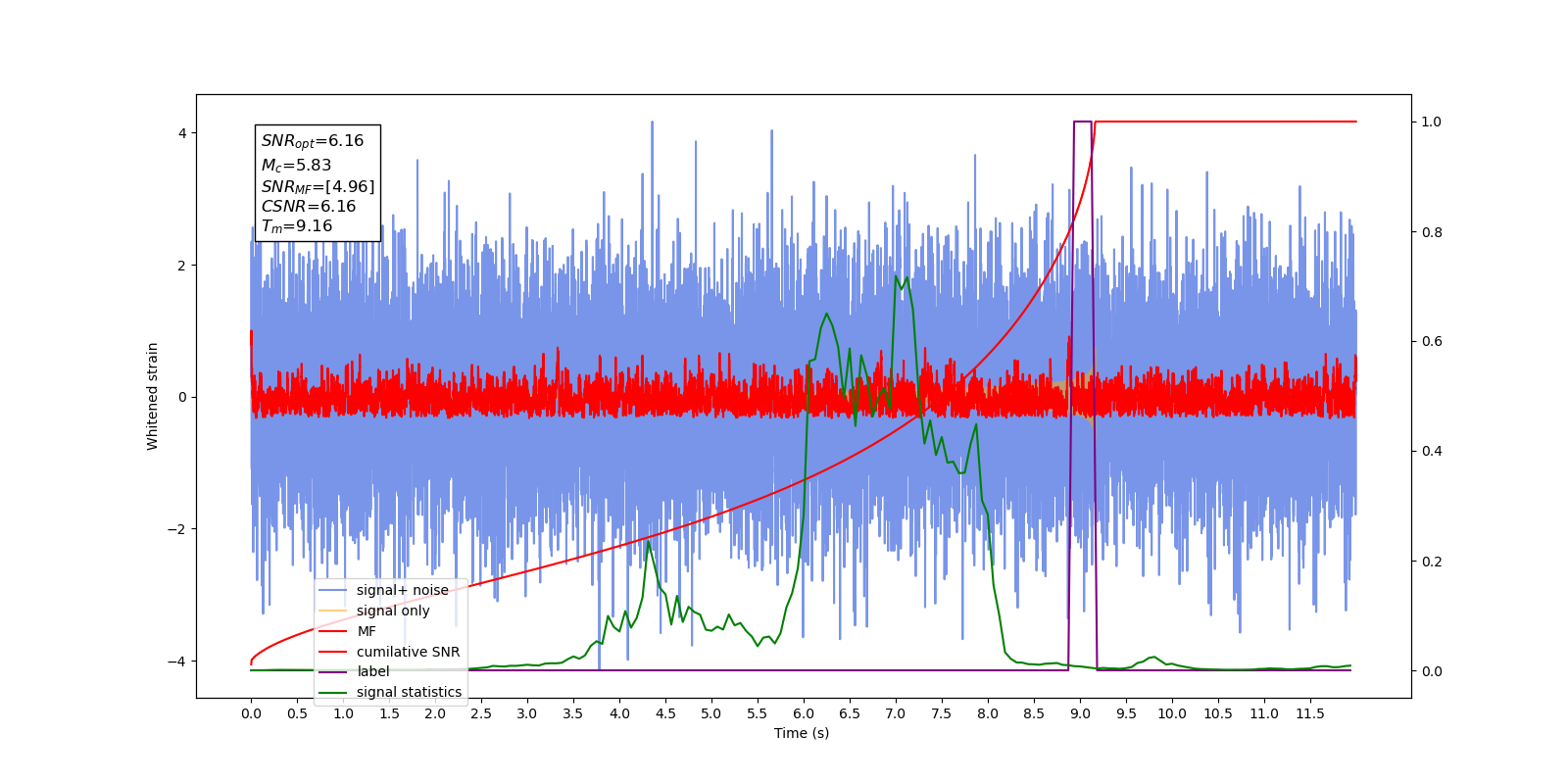The width and height of the screenshot is (1568, 784).
Task: Click the right y-axis tick label 0.6
Action: [x=1432, y=342]
